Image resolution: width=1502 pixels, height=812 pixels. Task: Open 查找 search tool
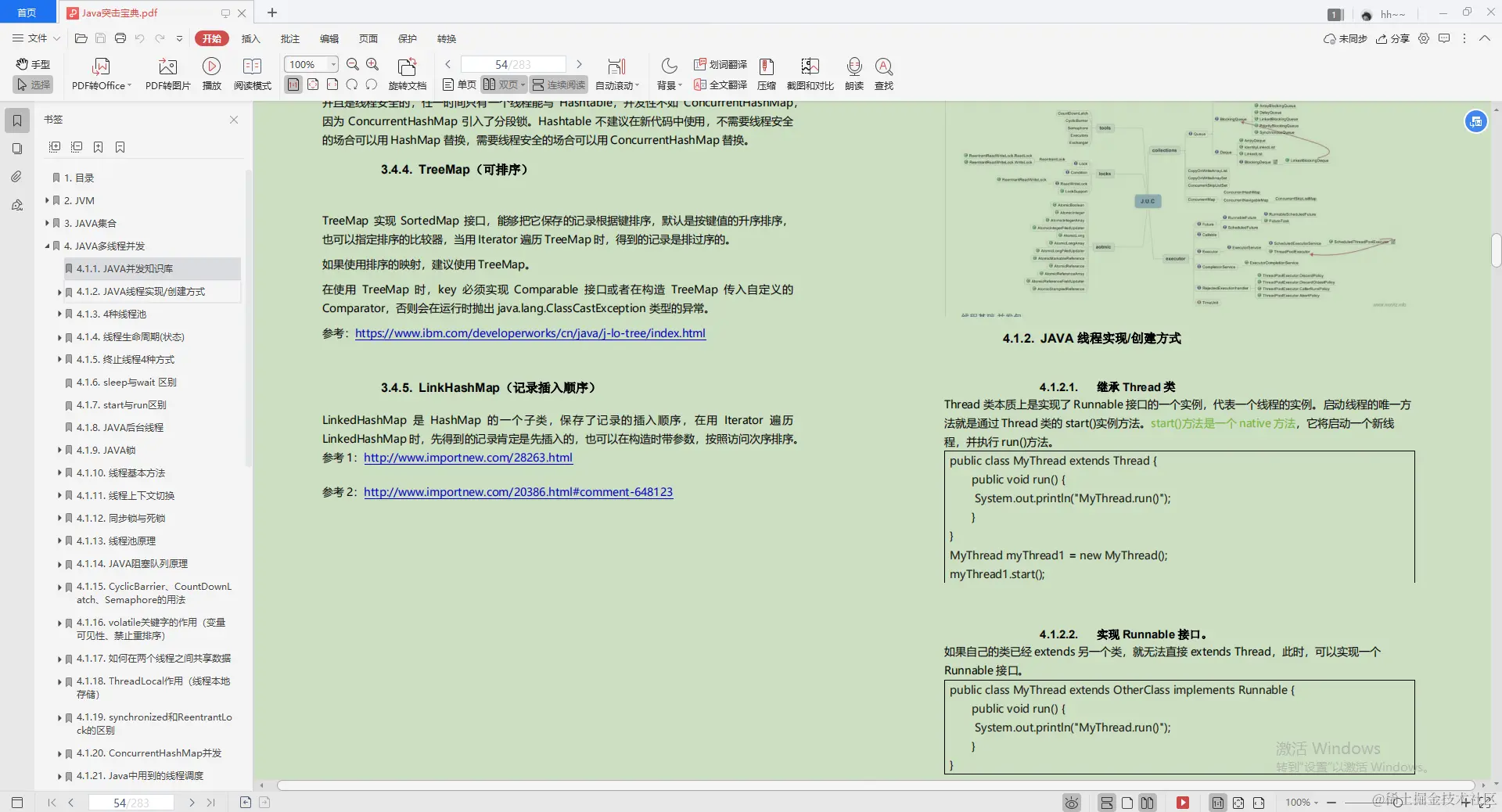coord(884,73)
